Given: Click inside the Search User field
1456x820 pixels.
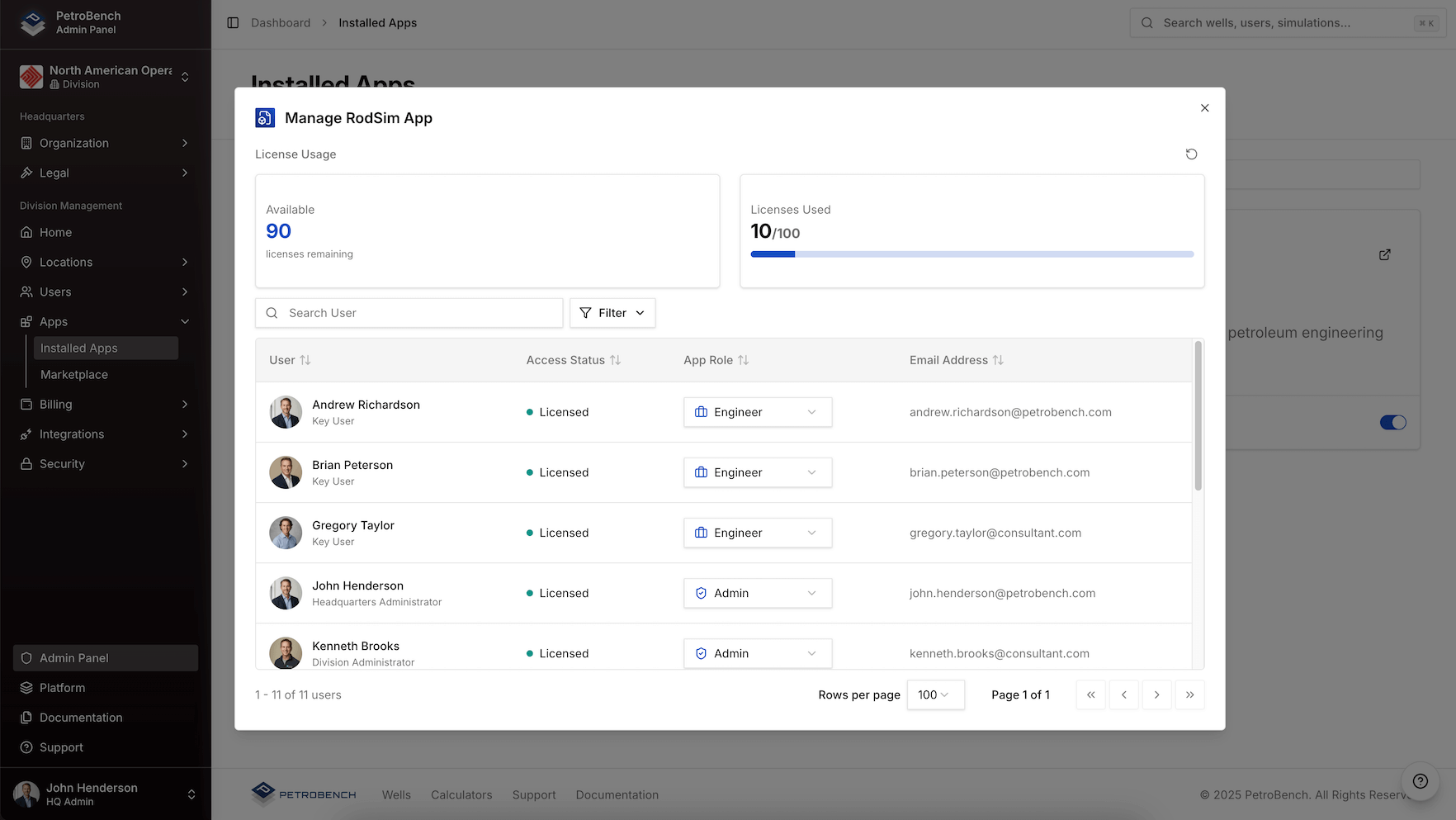Looking at the screenshot, I should 409,313.
